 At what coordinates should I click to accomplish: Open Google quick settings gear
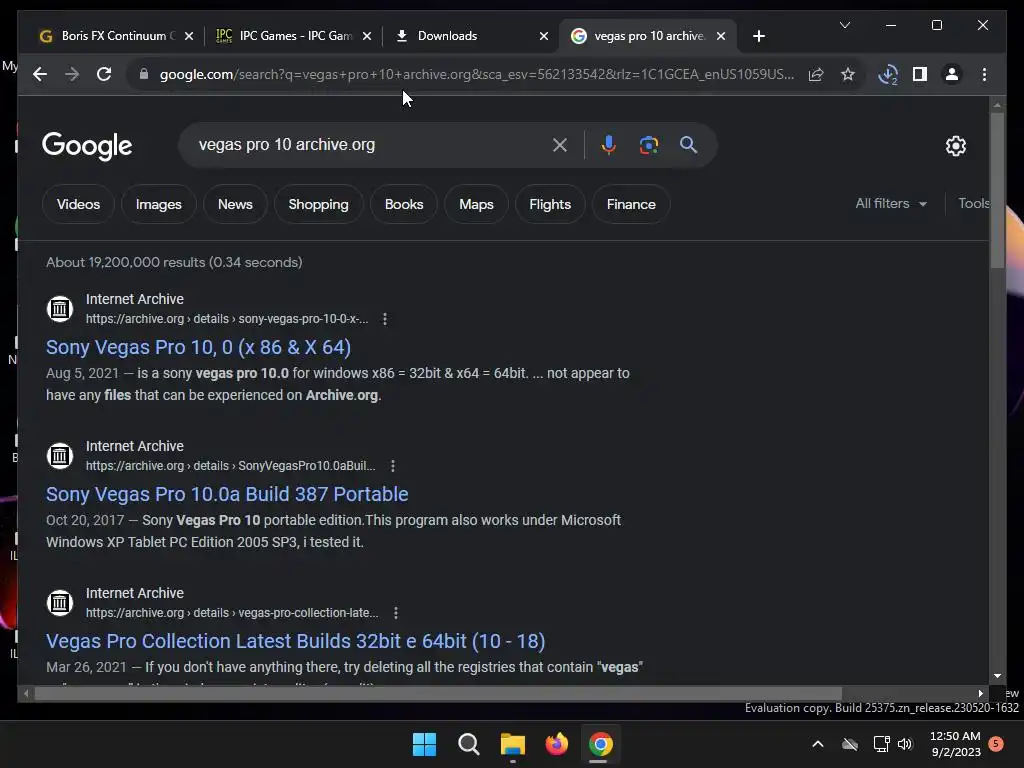[955, 146]
